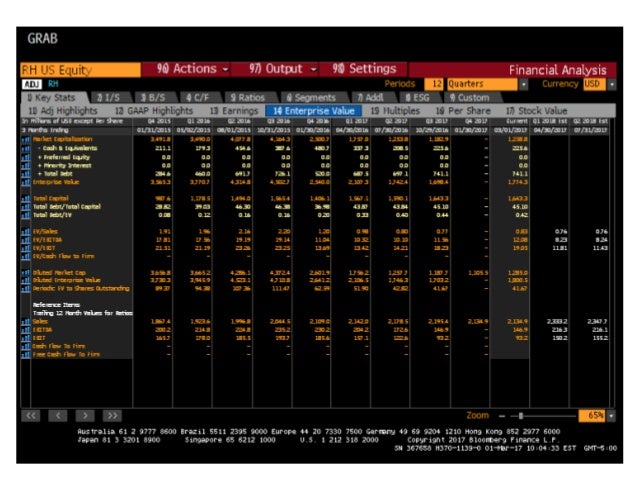Select the Free Cash Flow To Firm label
Viewport: 638px width, 479px height.
(66, 354)
